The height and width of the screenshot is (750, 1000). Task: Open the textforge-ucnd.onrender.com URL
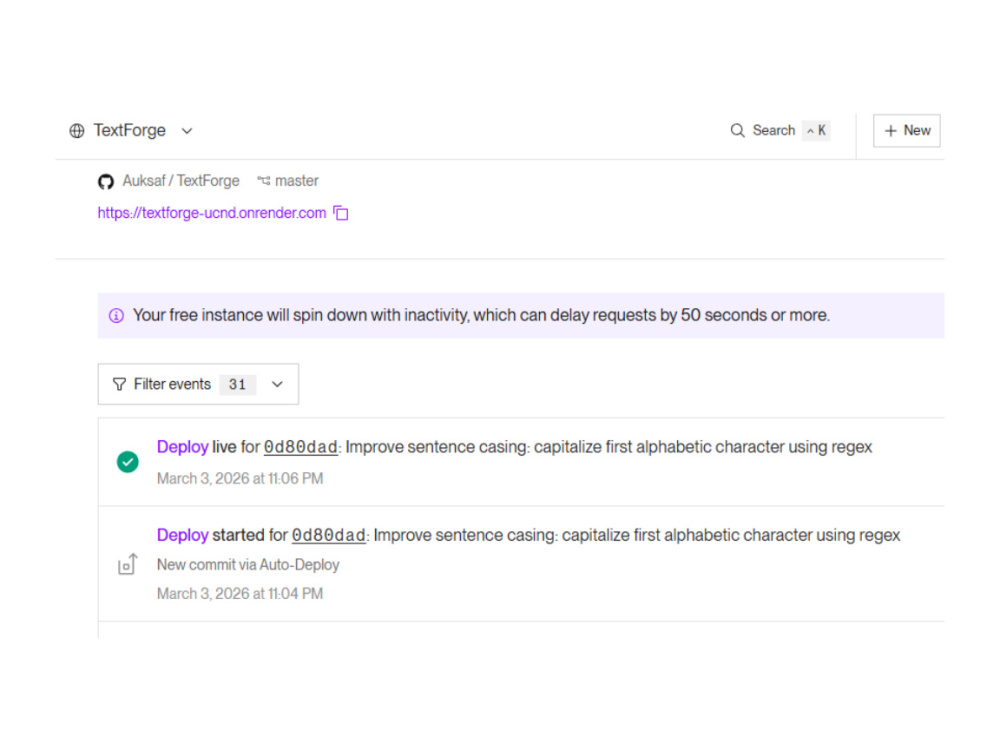212,213
